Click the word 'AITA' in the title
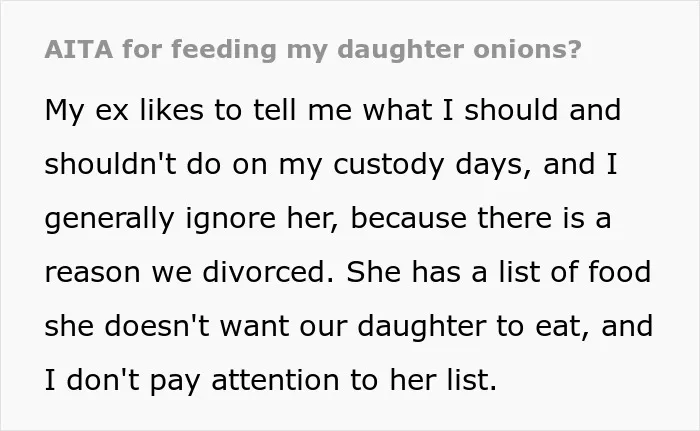 (79, 49)
